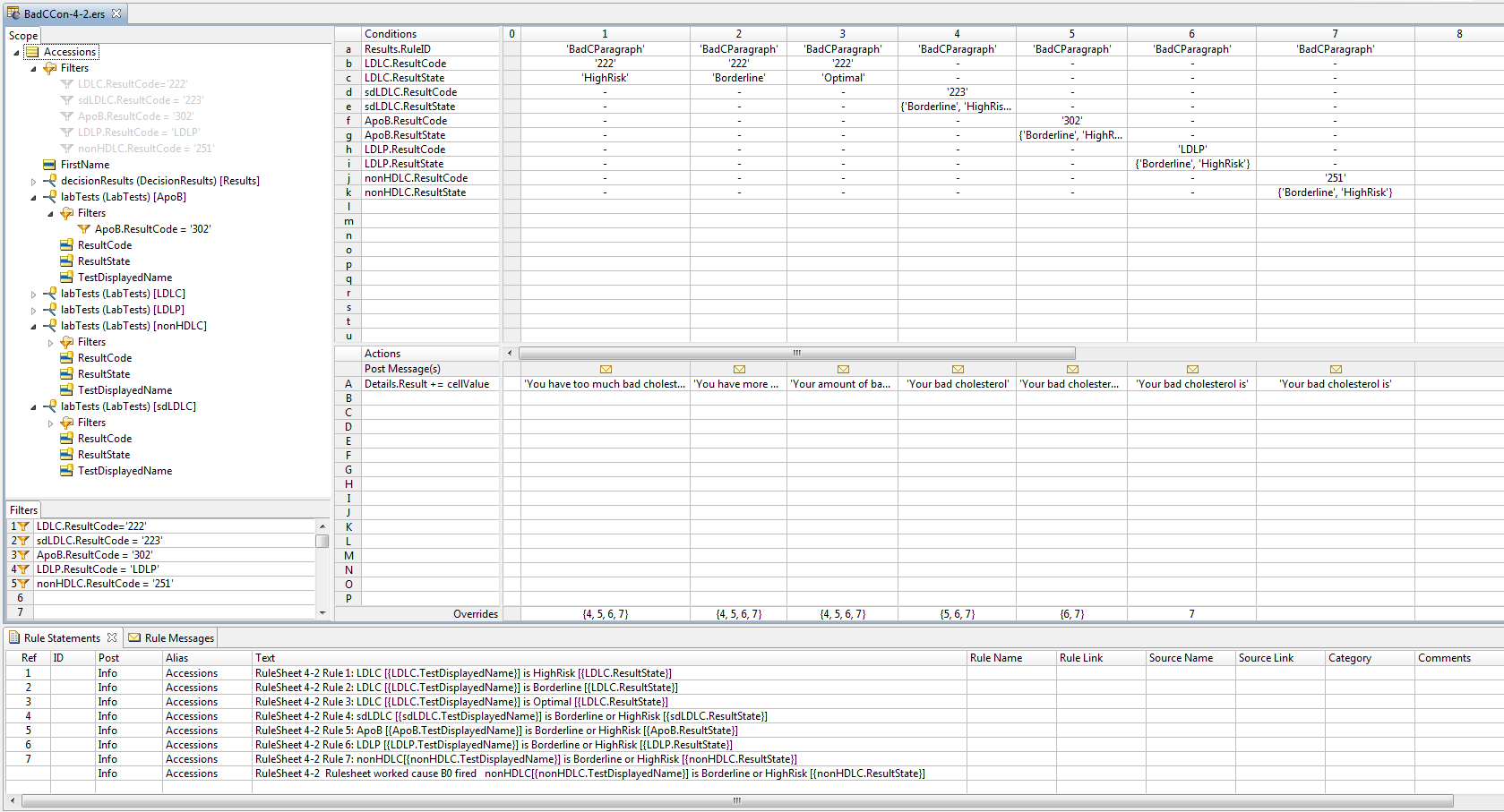Select the Overrides cell '{5, 6, 7}'

point(958,614)
